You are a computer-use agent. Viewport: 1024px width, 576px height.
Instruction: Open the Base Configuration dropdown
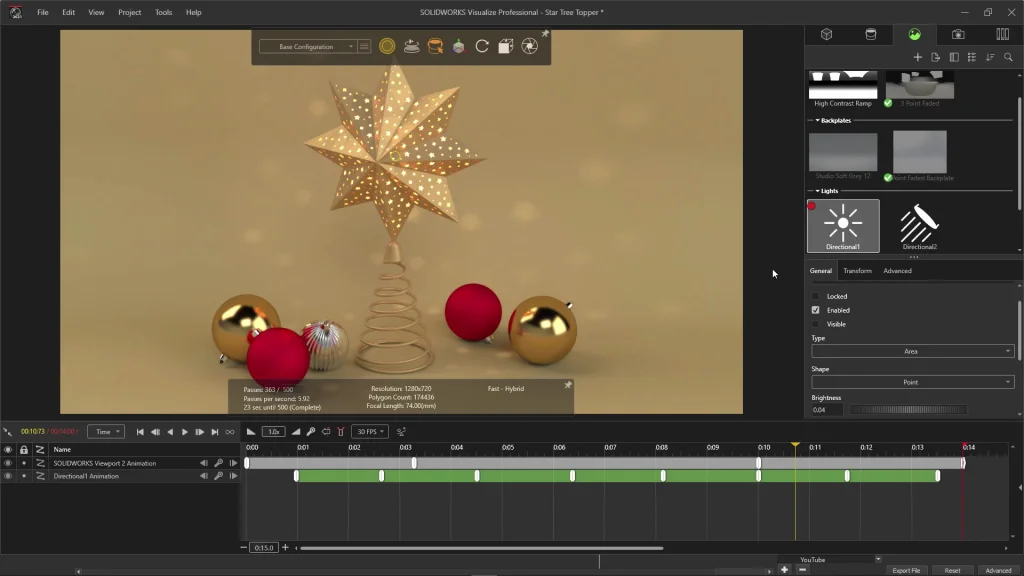pos(308,47)
